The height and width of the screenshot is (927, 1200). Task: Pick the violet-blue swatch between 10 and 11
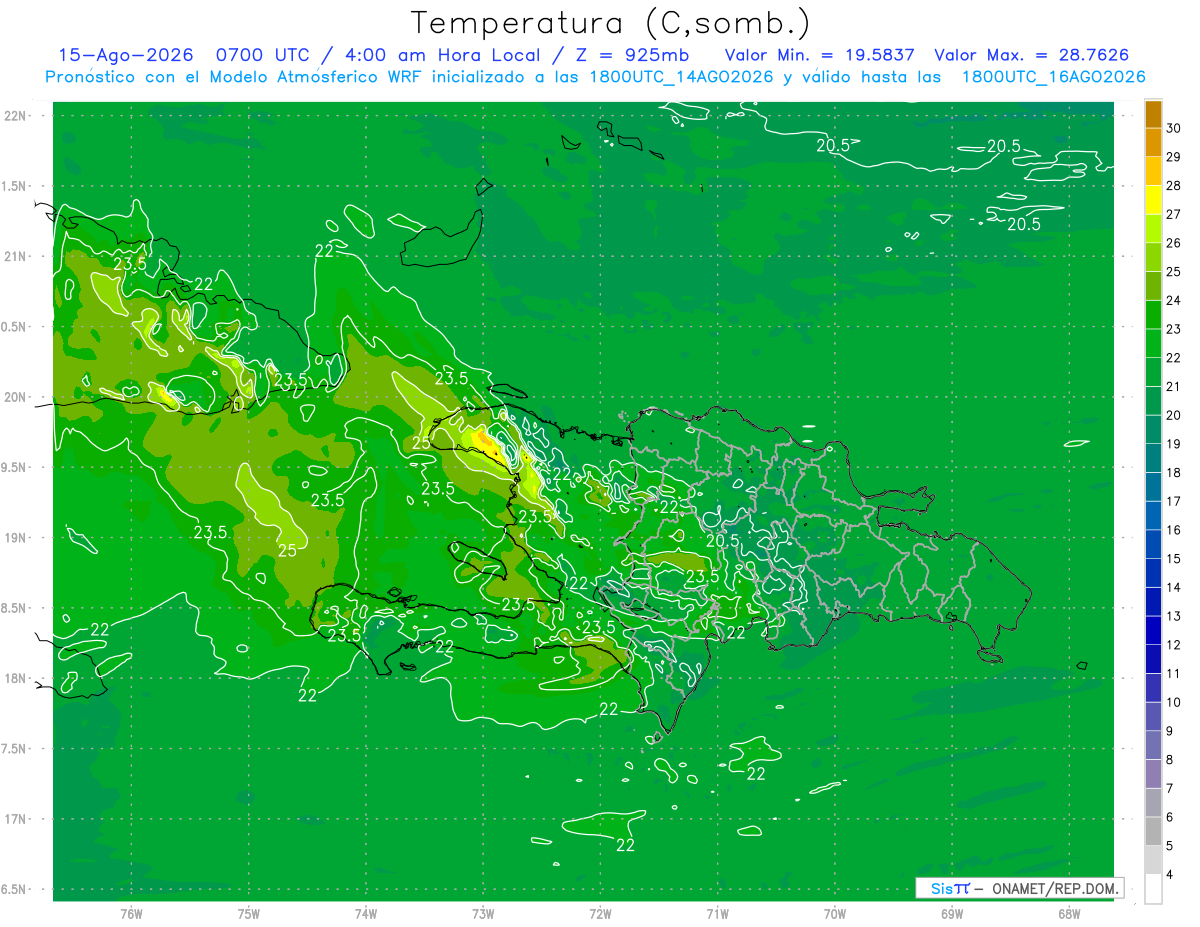1153,688
